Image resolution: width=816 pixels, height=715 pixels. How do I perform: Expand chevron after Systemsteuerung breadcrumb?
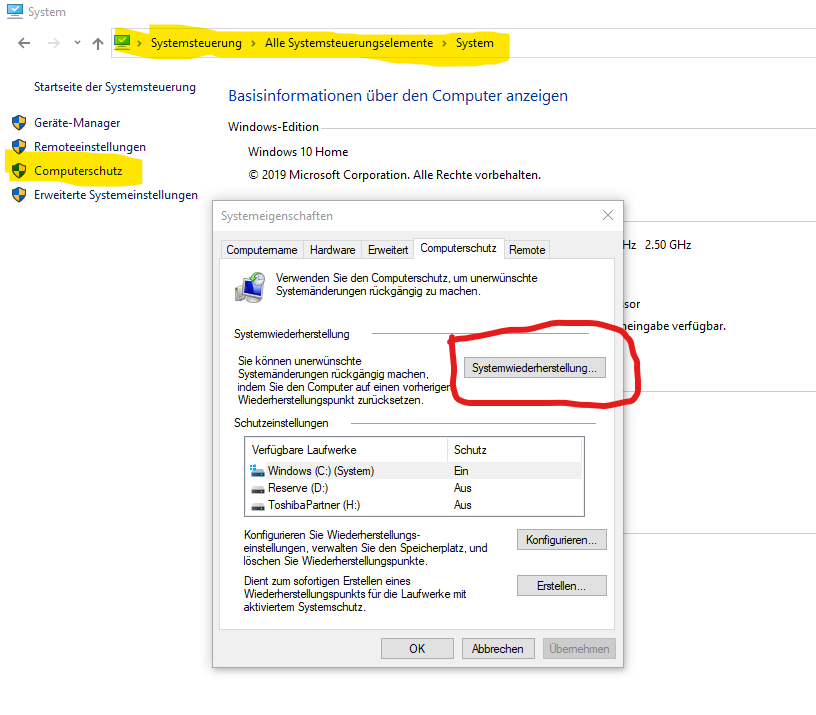tap(253, 43)
